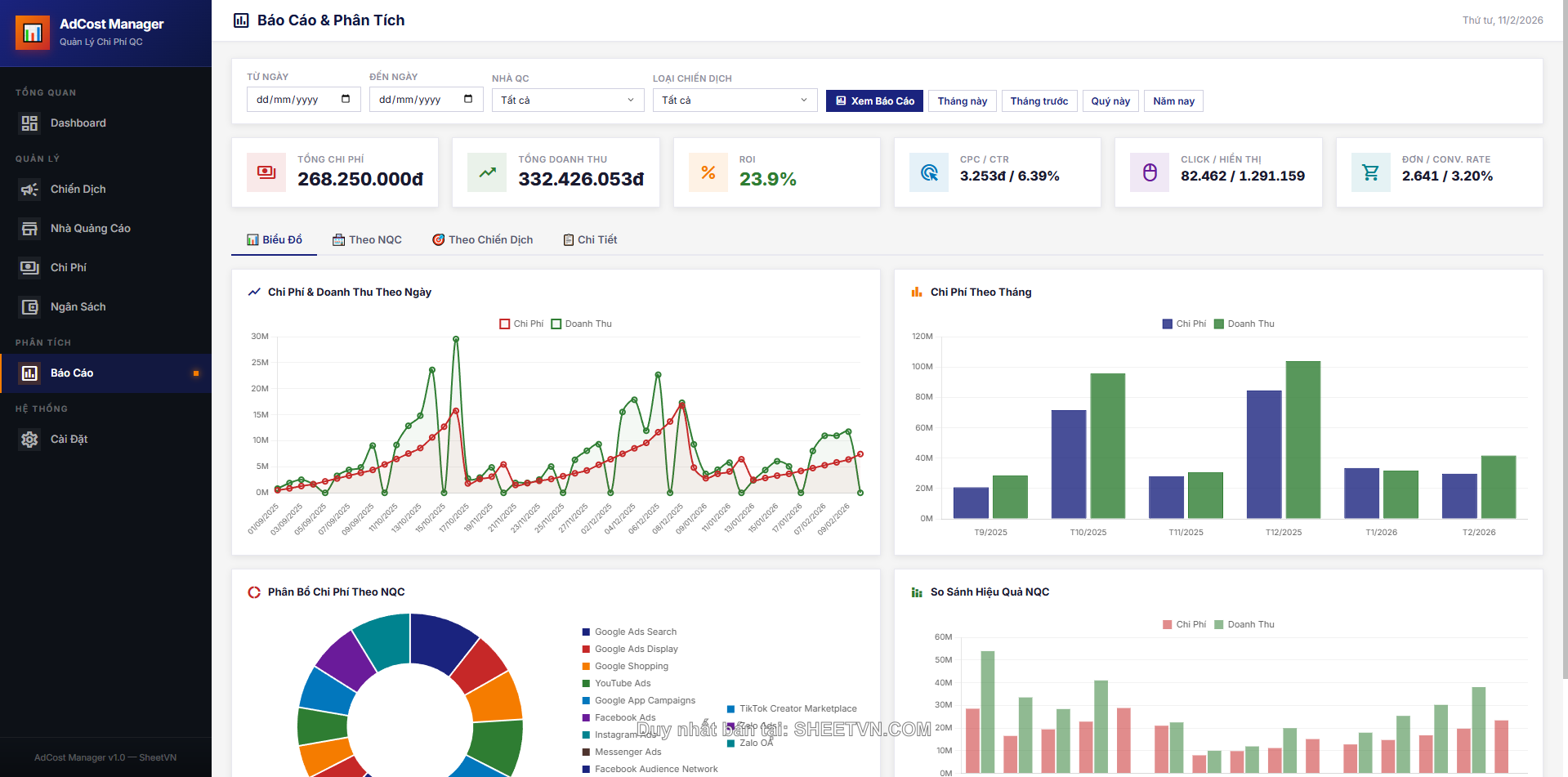1568x777 pixels.
Task: Select the Quý này filter button
Action: pyautogui.click(x=1110, y=100)
